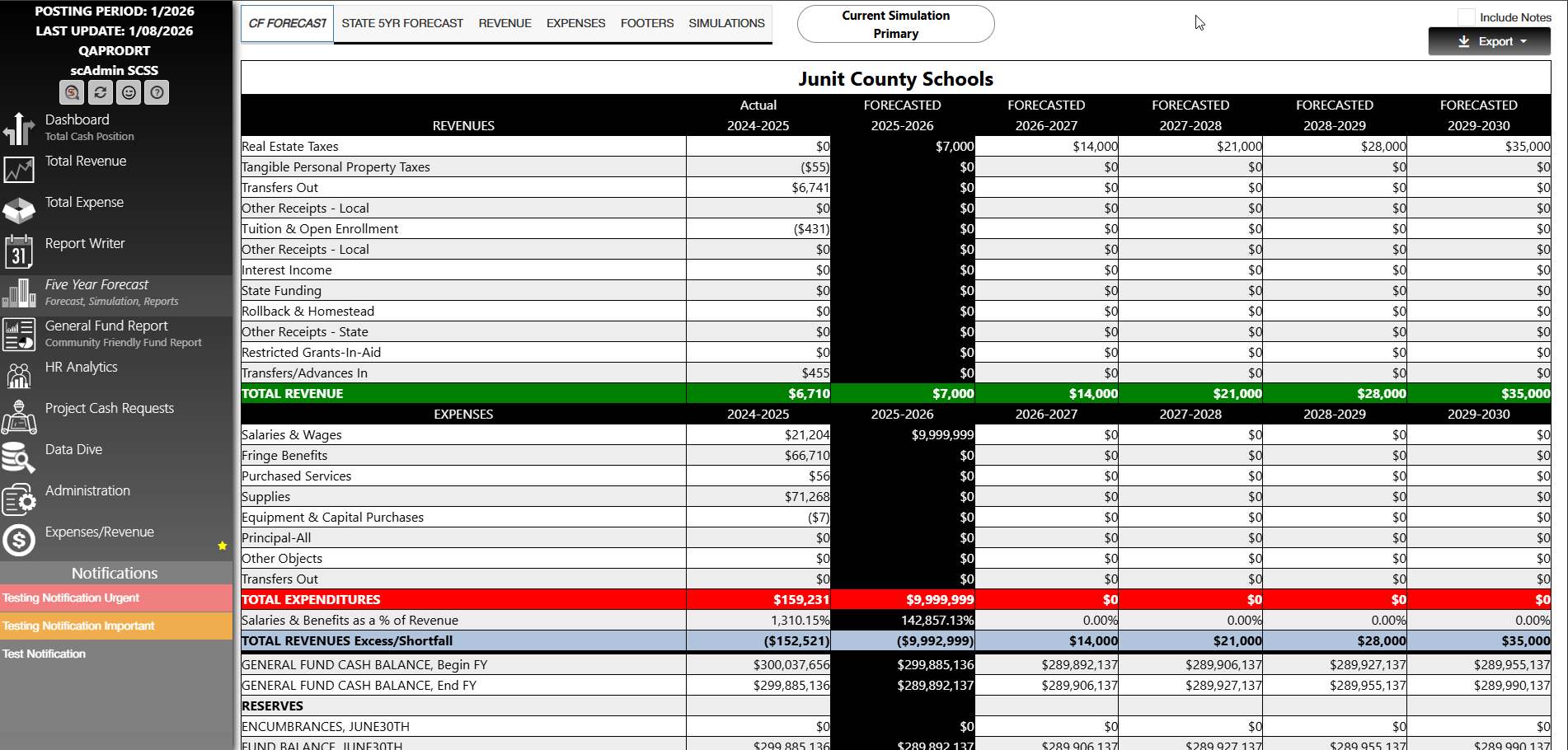Click the yellow favorite star icon
This screenshot has width=1568, height=750.
click(x=222, y=546)
